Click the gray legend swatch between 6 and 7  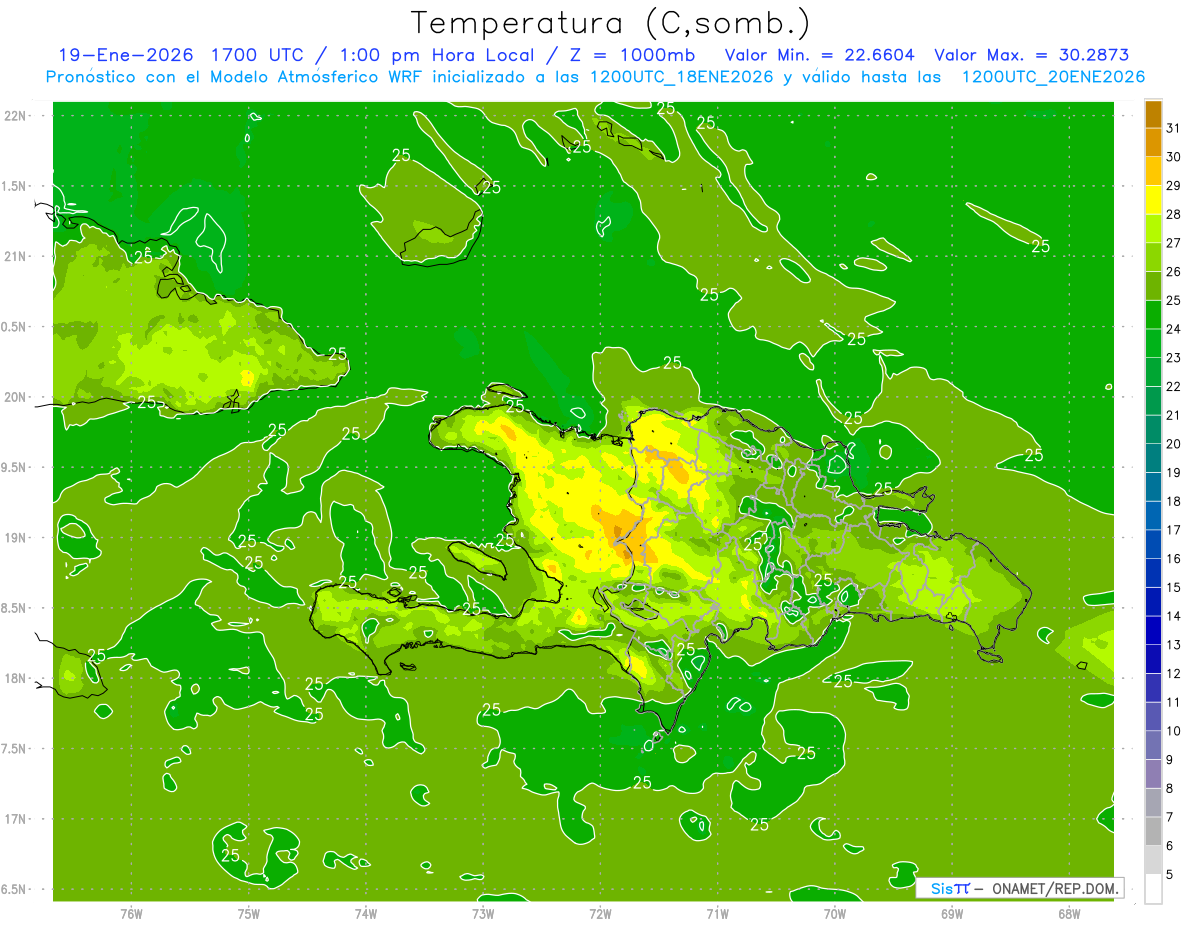coord(1153,831)
